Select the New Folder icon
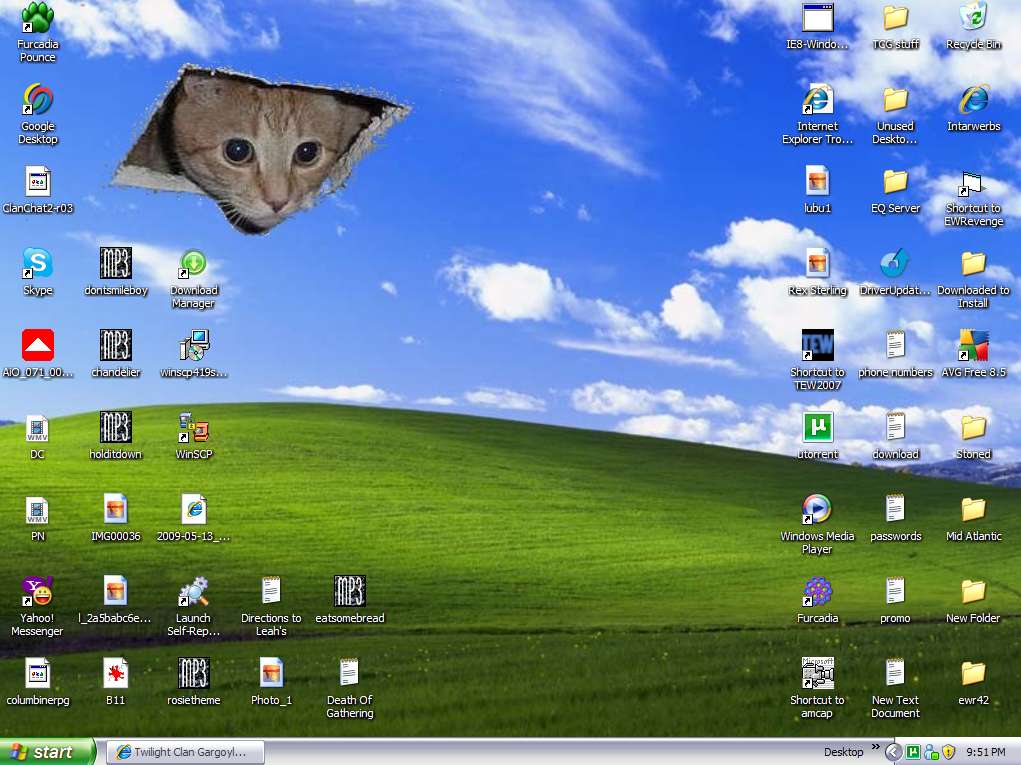The image size is (1021, 765). [x=973, y=592]
